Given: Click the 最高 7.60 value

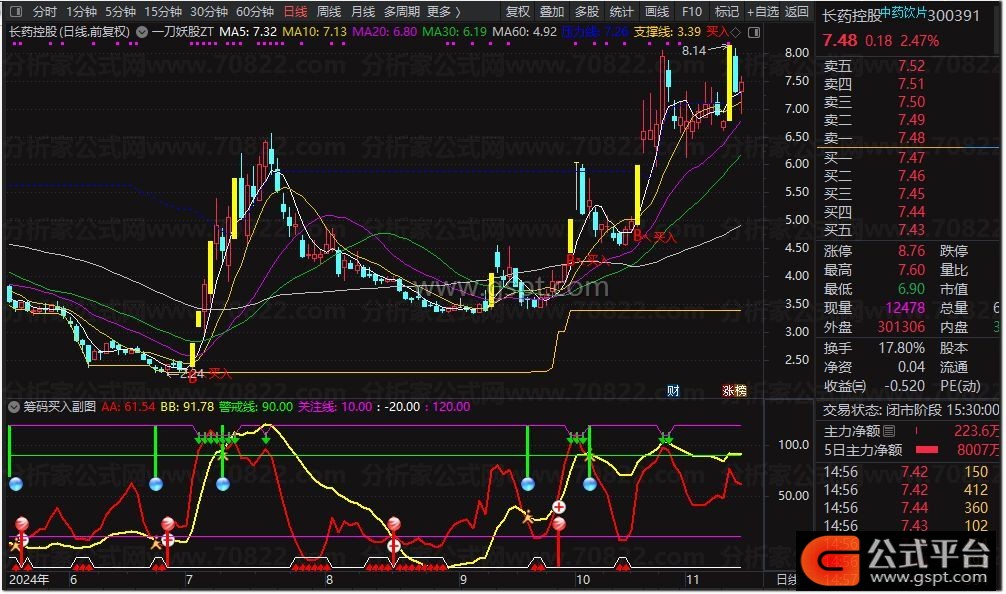Looking at the screenshot, I should (912, 270).
